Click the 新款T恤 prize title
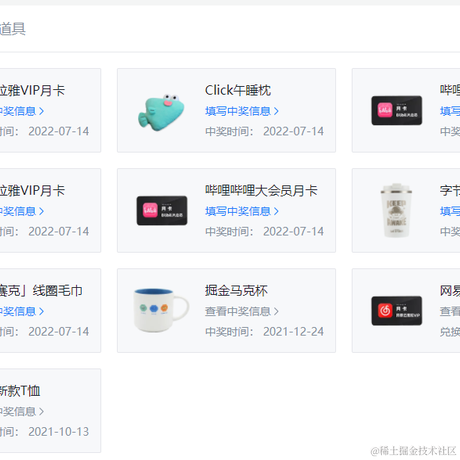 point(20,390)
